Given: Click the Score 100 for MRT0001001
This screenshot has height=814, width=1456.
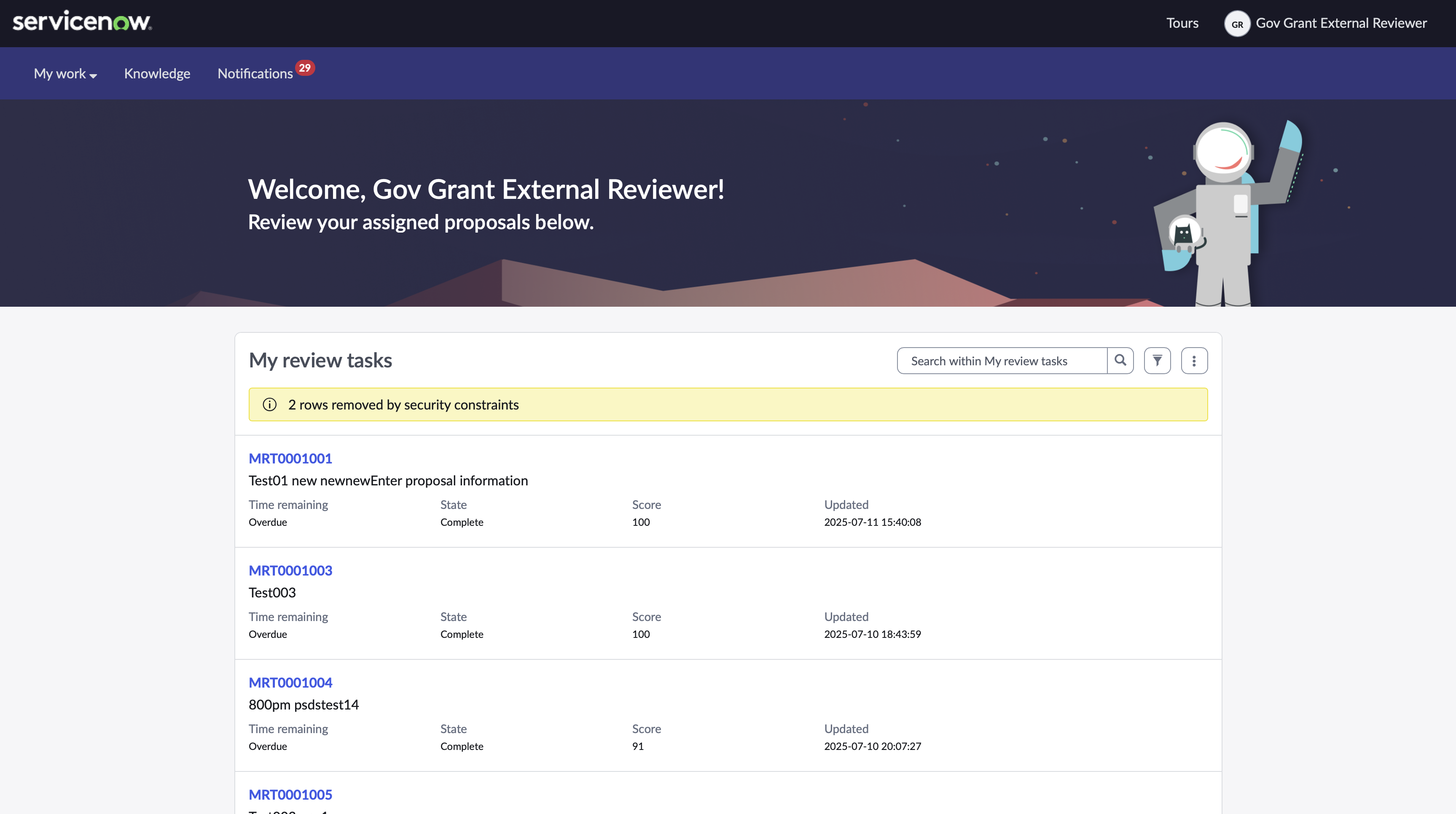Looking at the screenshot, I should (641, 522).
